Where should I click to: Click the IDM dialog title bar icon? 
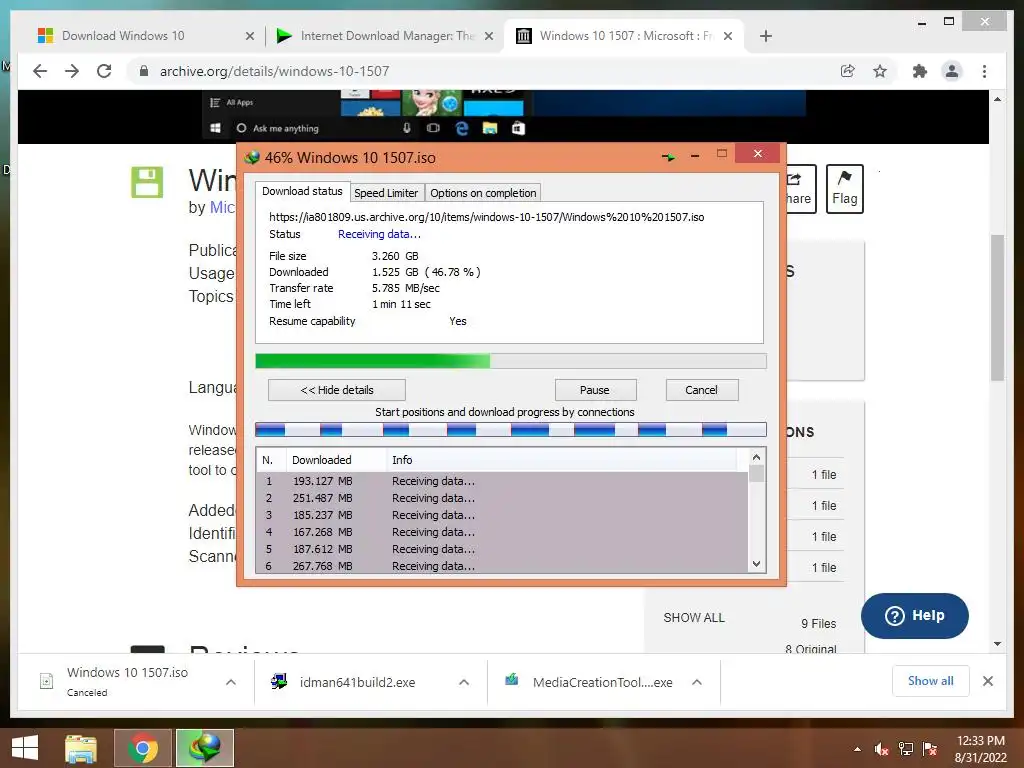tap(252, 157)
